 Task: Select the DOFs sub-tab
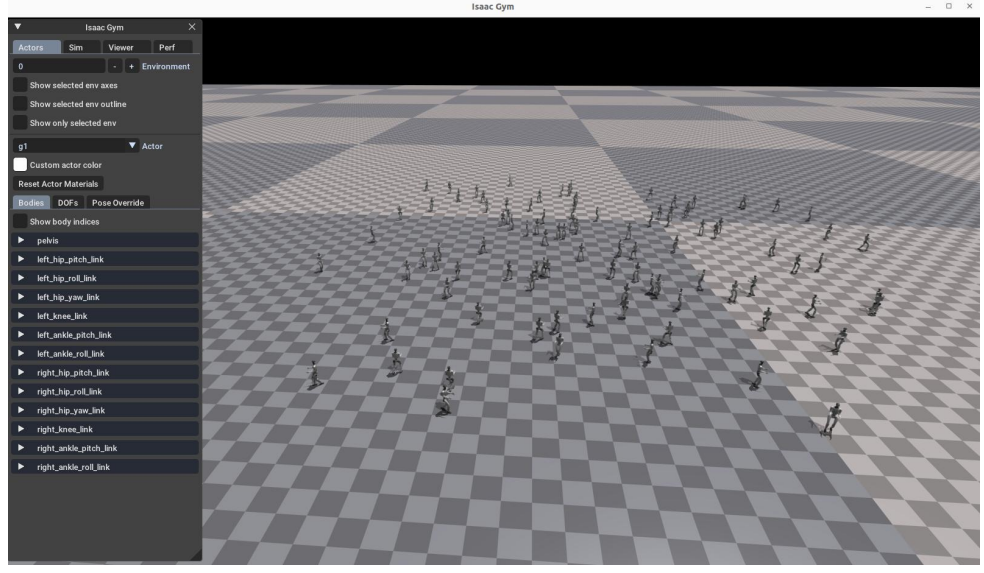click(x=68, y=202)
